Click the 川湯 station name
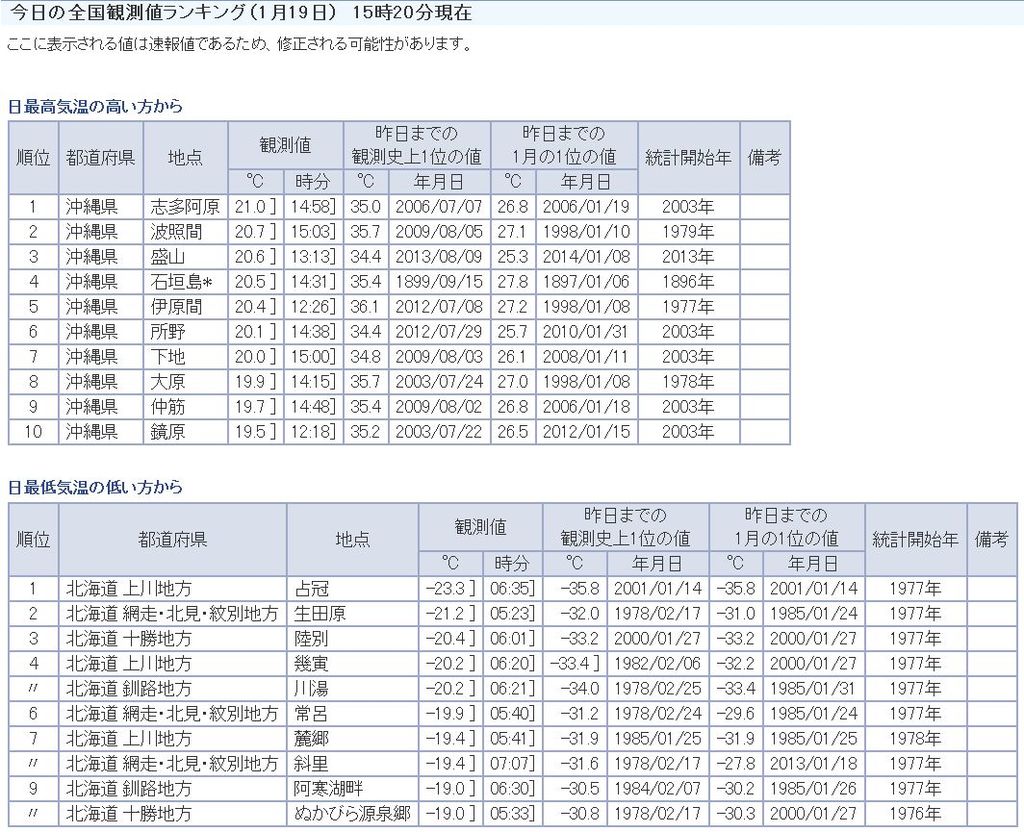This screenshot has height=832, width=1024. (311, 689)
